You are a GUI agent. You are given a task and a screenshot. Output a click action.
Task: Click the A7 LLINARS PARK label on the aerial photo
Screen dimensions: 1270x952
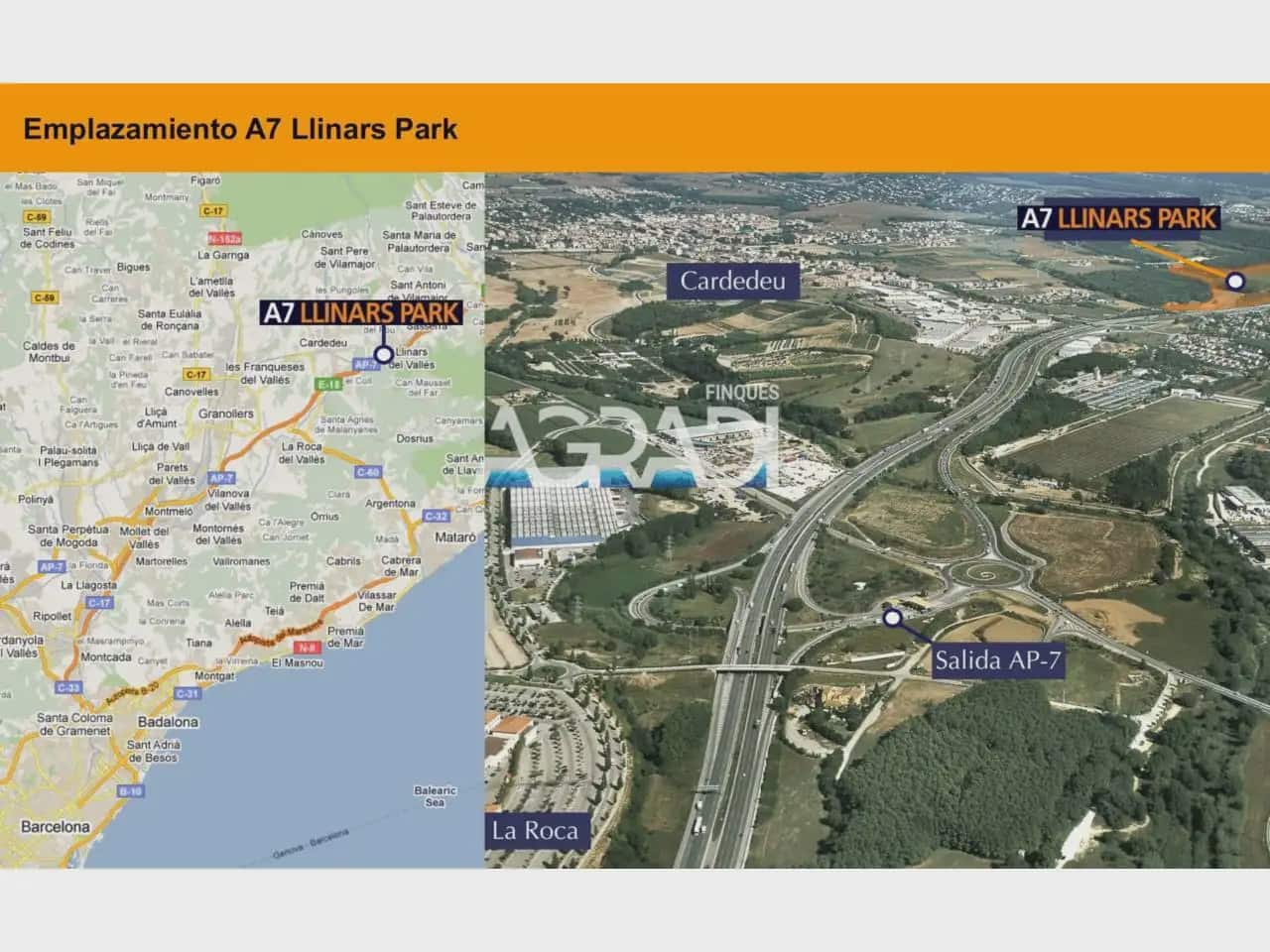tap(1119, 218)
